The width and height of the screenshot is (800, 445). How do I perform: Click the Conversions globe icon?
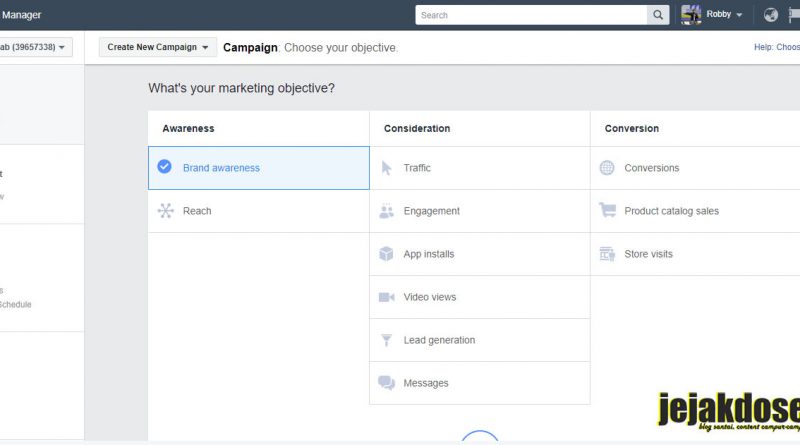point(607,167)
